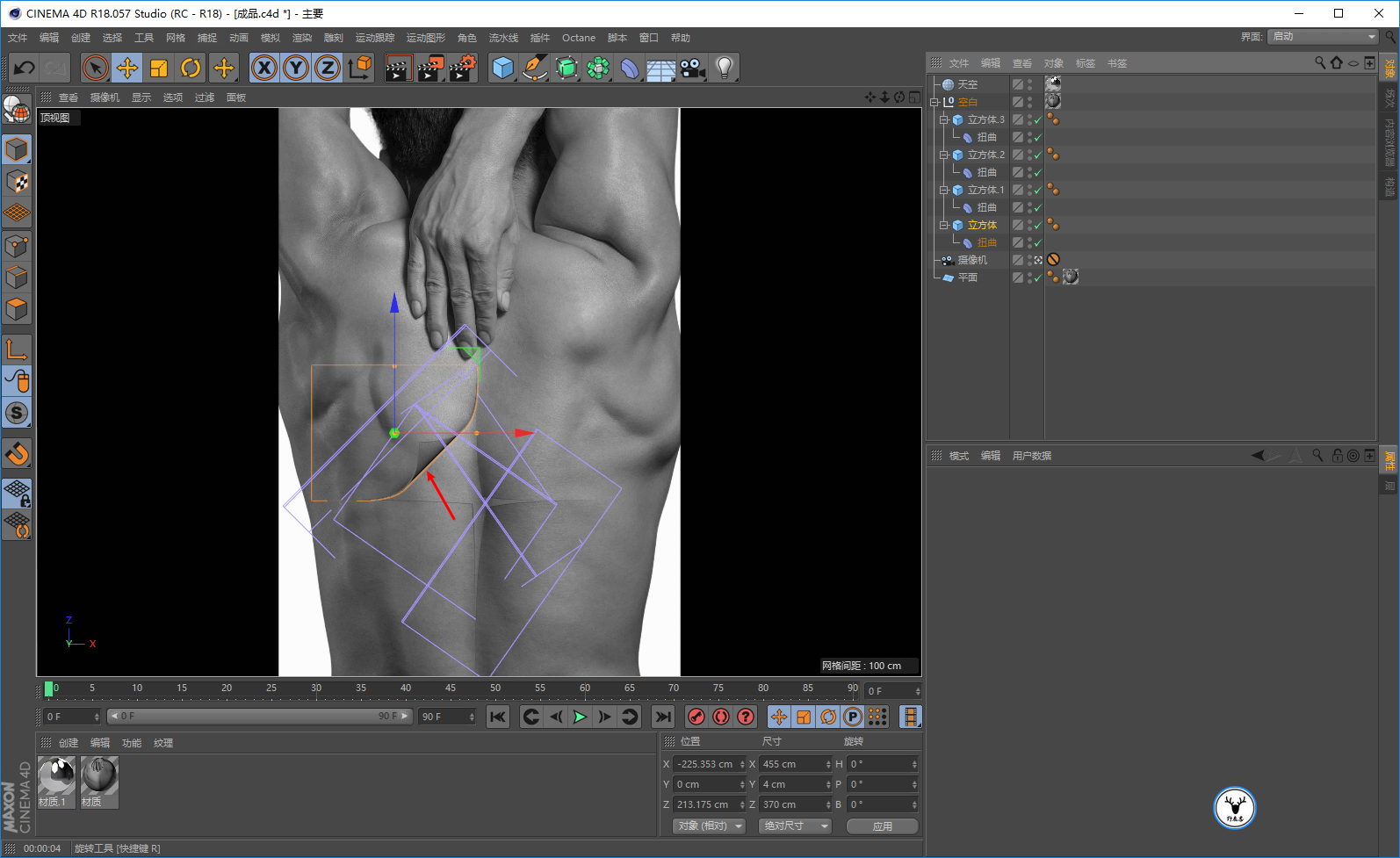Select the 摄像机 object
This screenshot has height=858, width=1400.
[972, 260]
